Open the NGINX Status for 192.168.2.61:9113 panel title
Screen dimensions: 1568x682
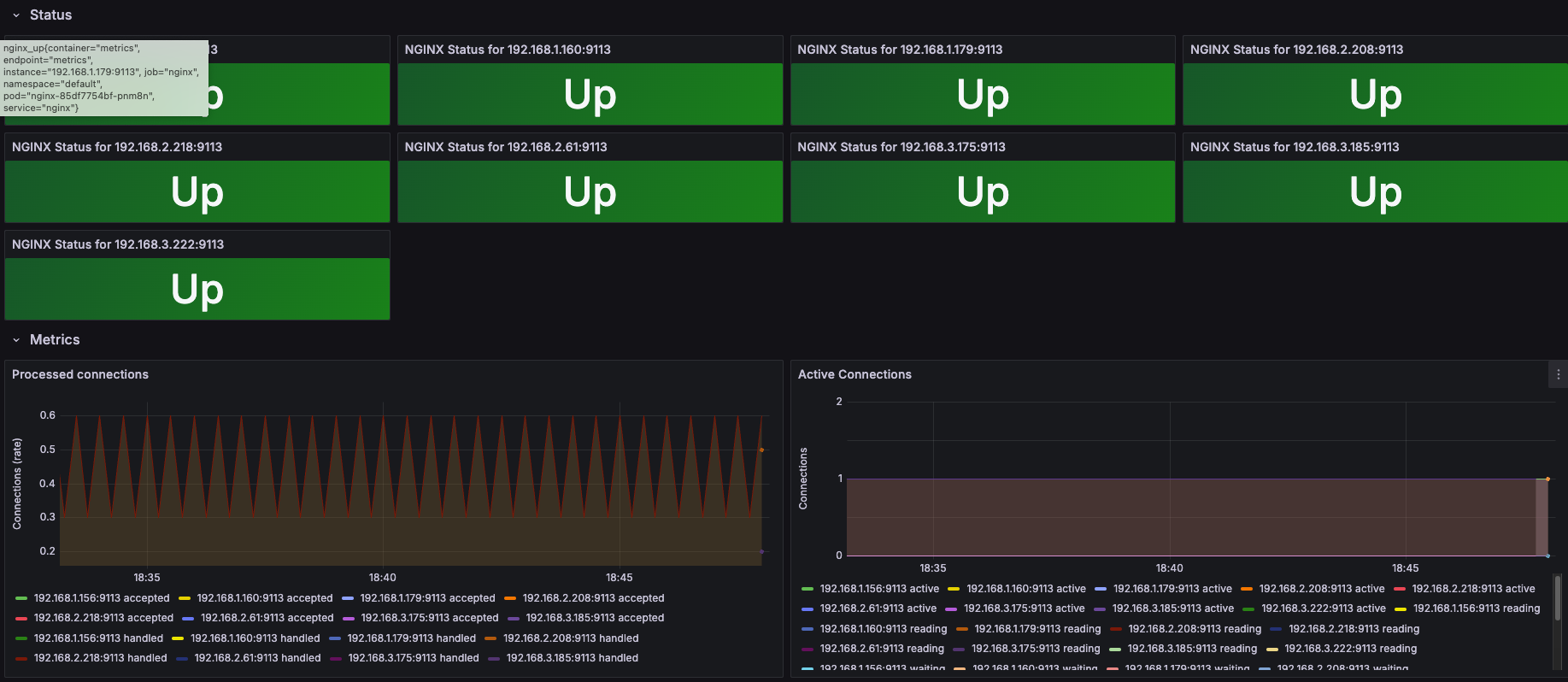506,147
